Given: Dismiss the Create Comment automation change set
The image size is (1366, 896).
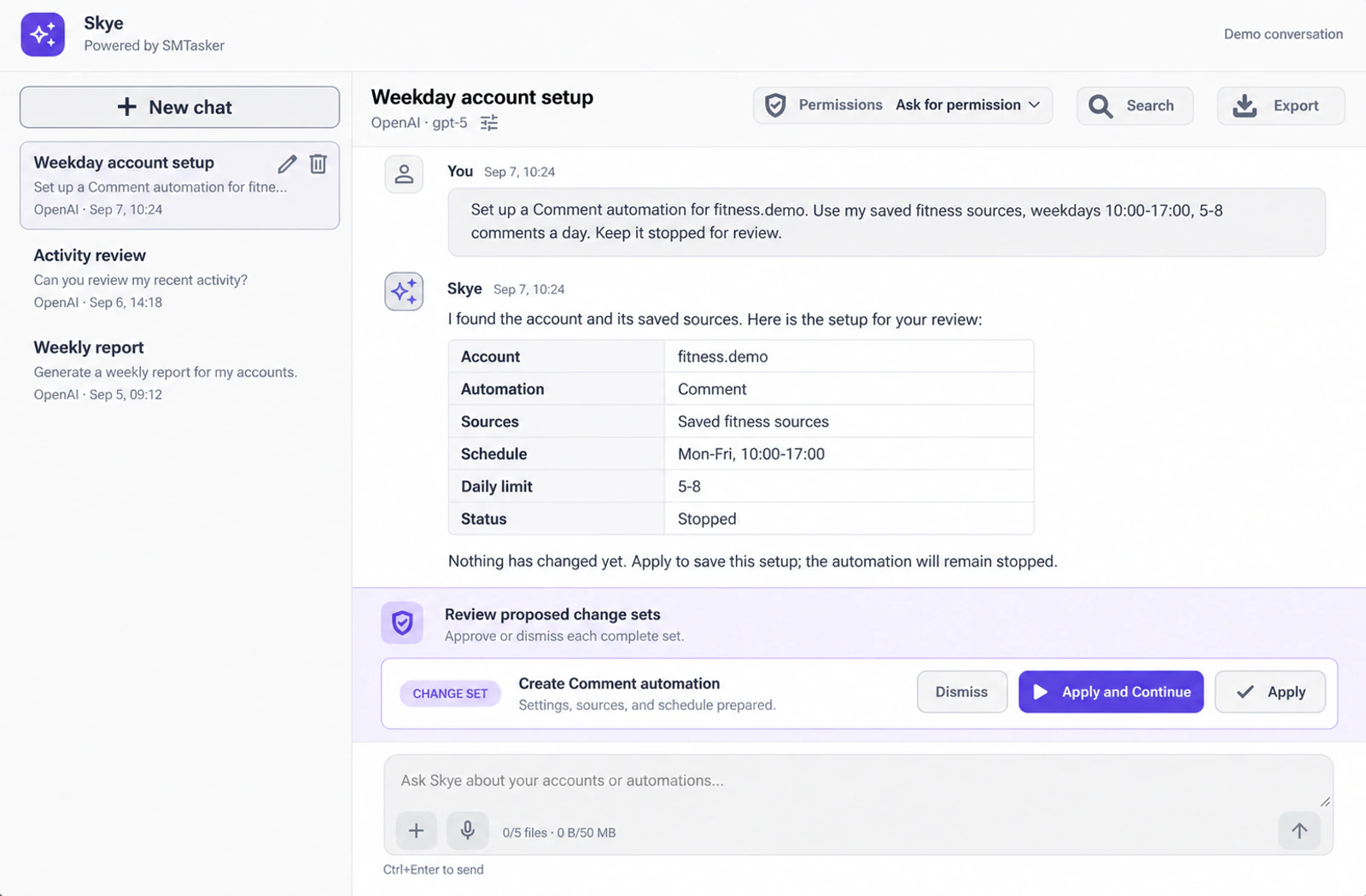Looking at the screenshot, I should (x=962, y=692).
